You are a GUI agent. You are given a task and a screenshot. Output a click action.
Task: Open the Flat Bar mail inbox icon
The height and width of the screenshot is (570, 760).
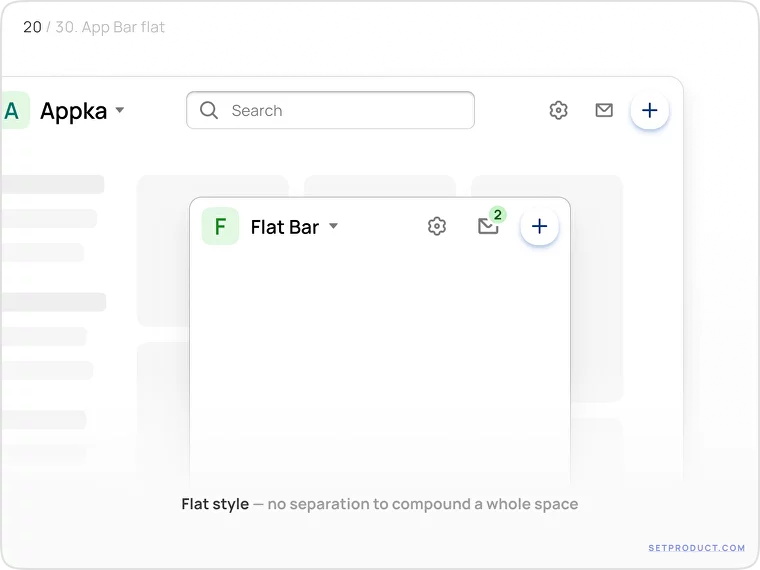click(487, 228)
